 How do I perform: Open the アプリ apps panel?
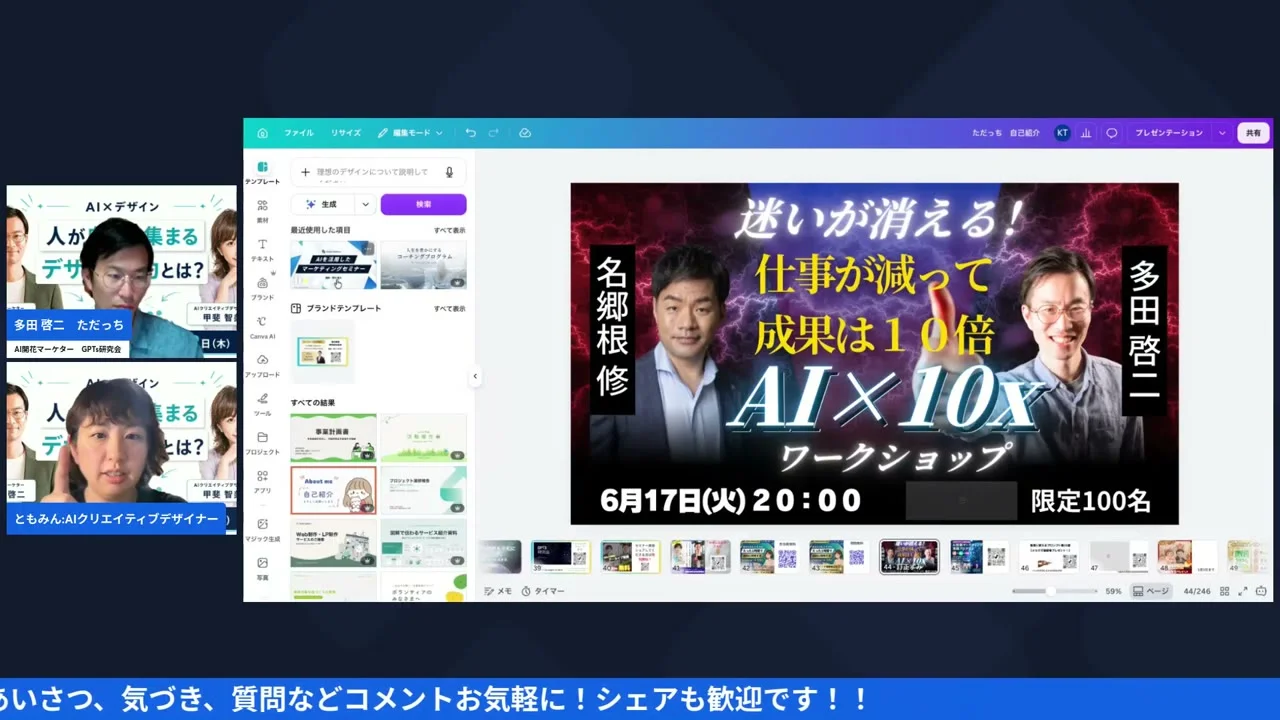[262, 482]
